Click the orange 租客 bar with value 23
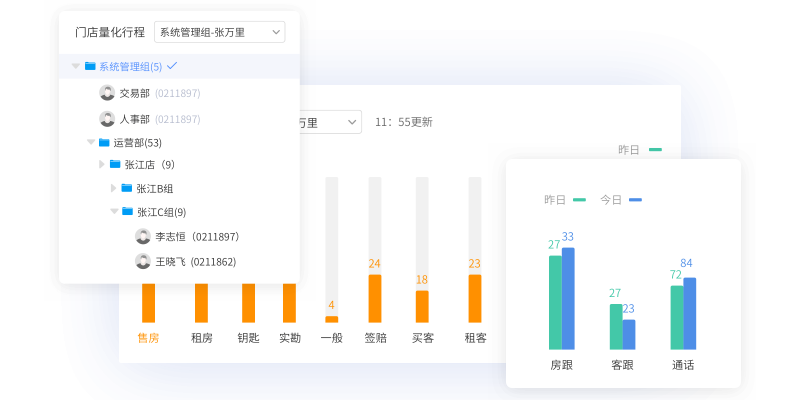 [x=475, y=298]
